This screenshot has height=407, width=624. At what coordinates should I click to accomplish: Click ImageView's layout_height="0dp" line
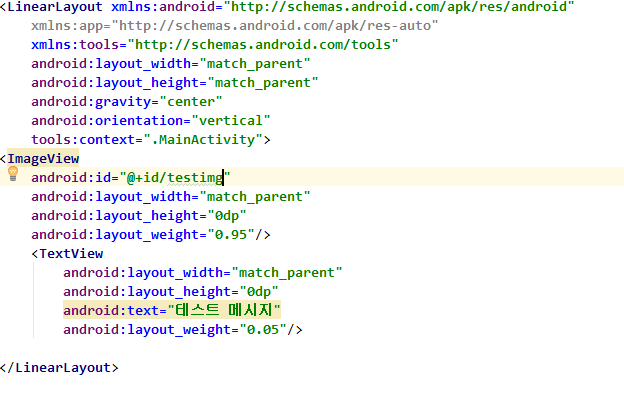139,216
